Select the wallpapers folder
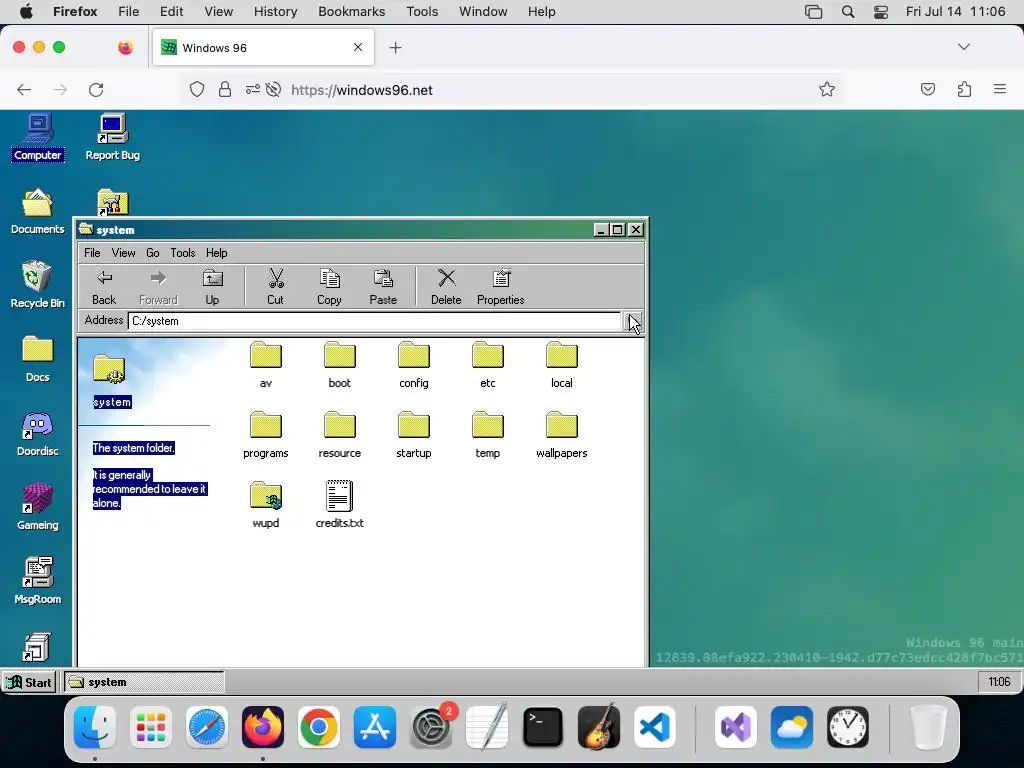 point(562,435)
